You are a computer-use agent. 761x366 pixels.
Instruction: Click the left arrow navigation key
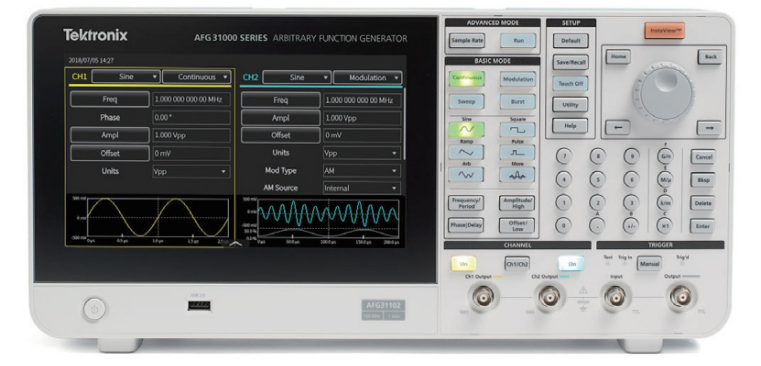(618, 128)
